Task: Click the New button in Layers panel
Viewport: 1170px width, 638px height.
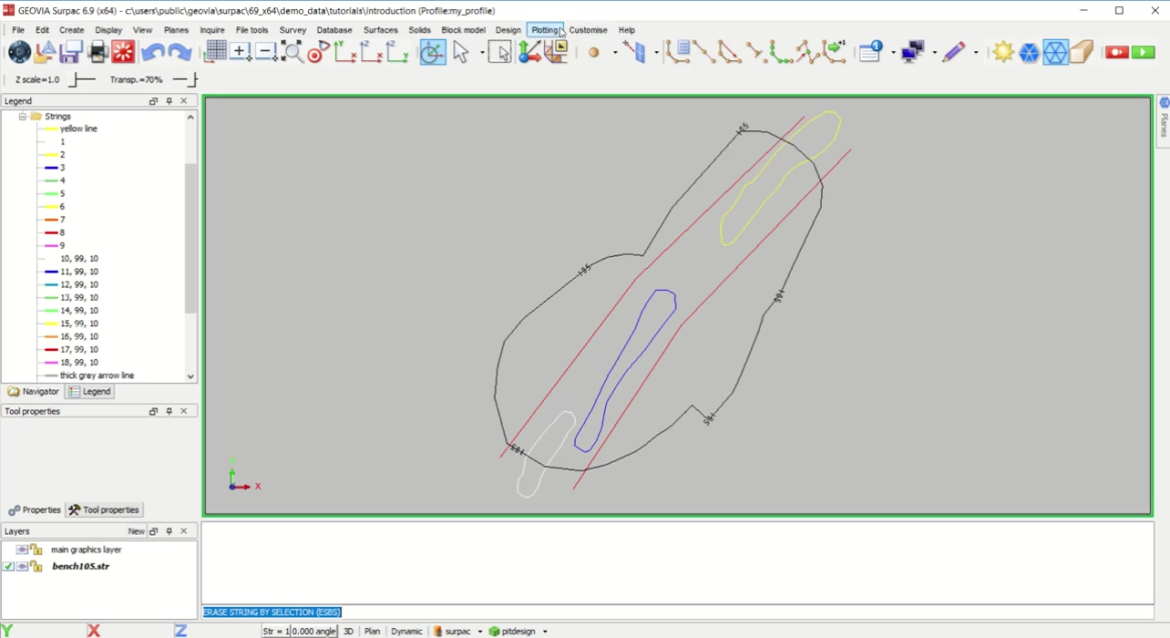Action: pos(136,532)
